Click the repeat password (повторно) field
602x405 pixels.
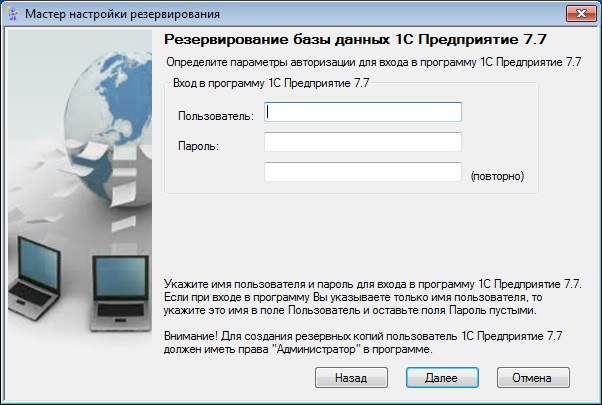(x=363, y=172)
